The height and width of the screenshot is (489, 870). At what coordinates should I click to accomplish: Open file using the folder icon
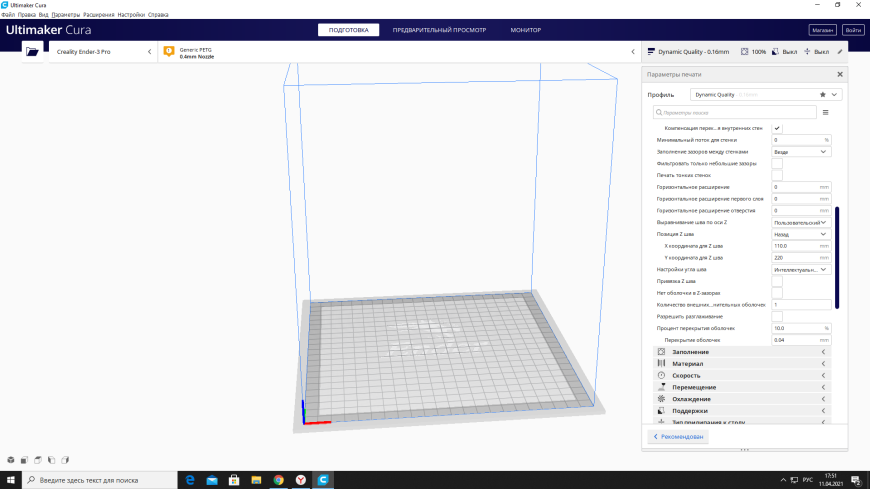32,52
